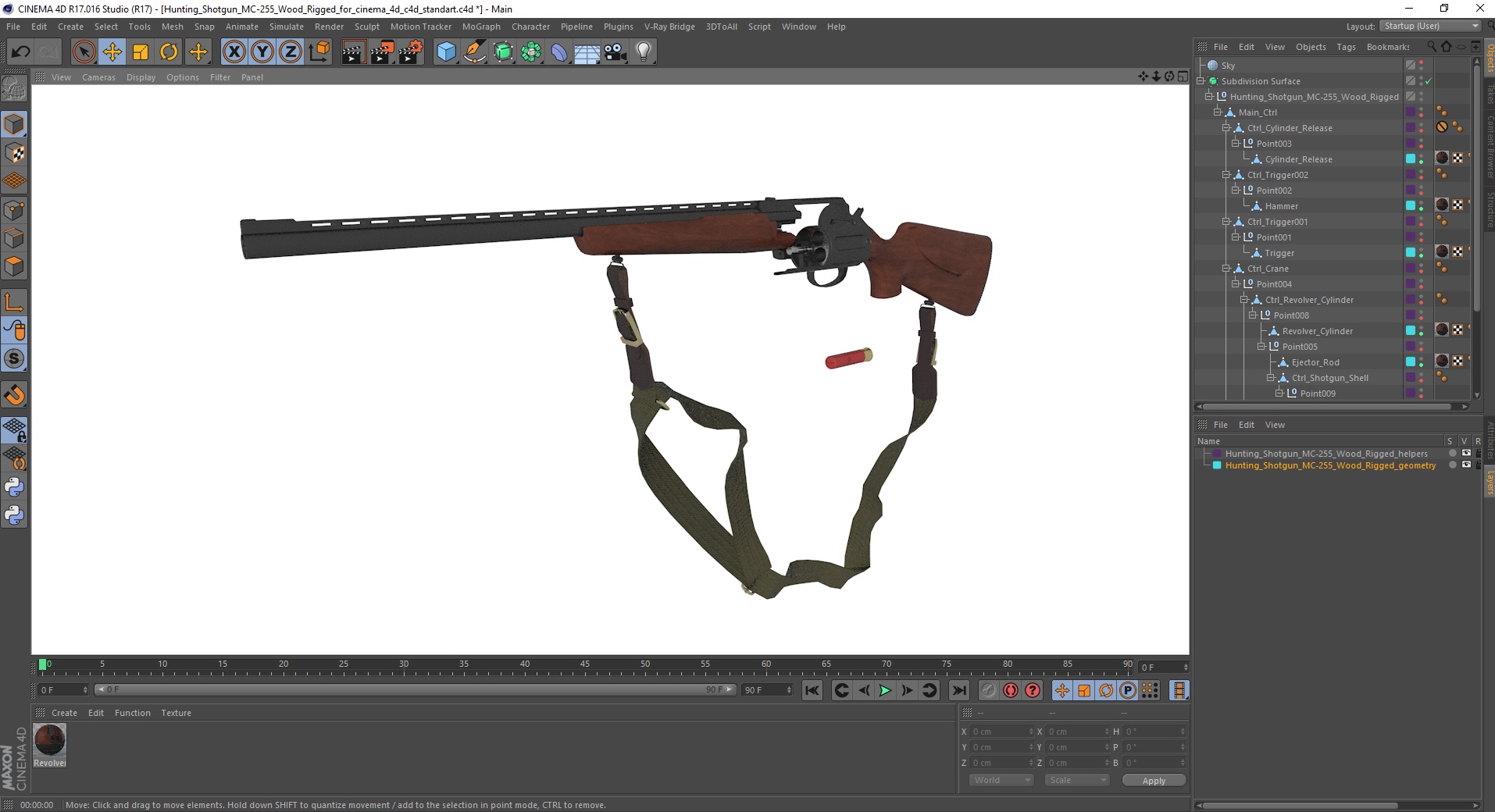The height and width of the screenshot is (812, 1495).
Task: Open Layer Manager Edit menu
Action: [x=1247, y=425]
